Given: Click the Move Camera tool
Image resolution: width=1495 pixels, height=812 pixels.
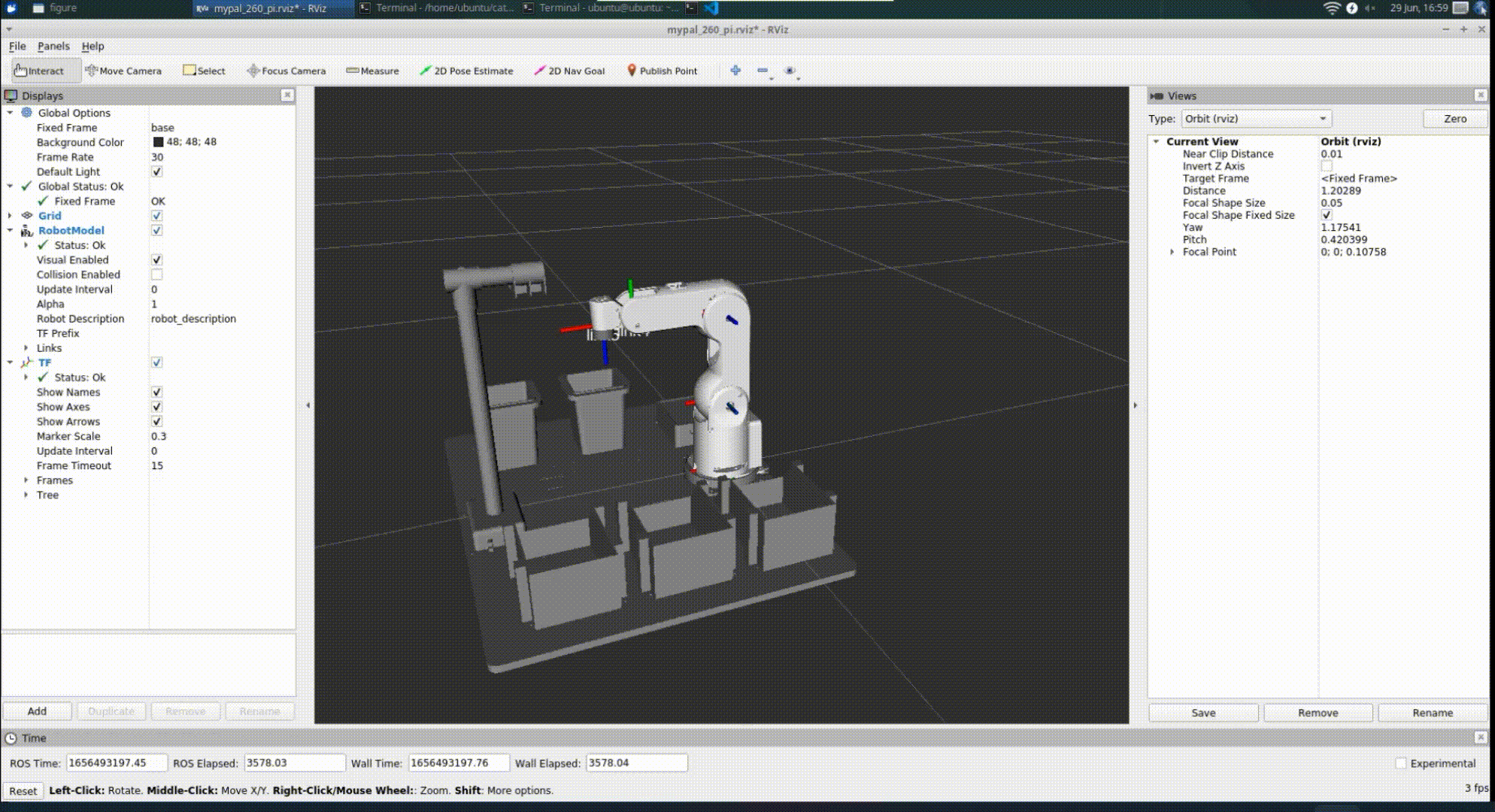Looking at the screenshot, I should pyautogui.click(x=122, y=70).
